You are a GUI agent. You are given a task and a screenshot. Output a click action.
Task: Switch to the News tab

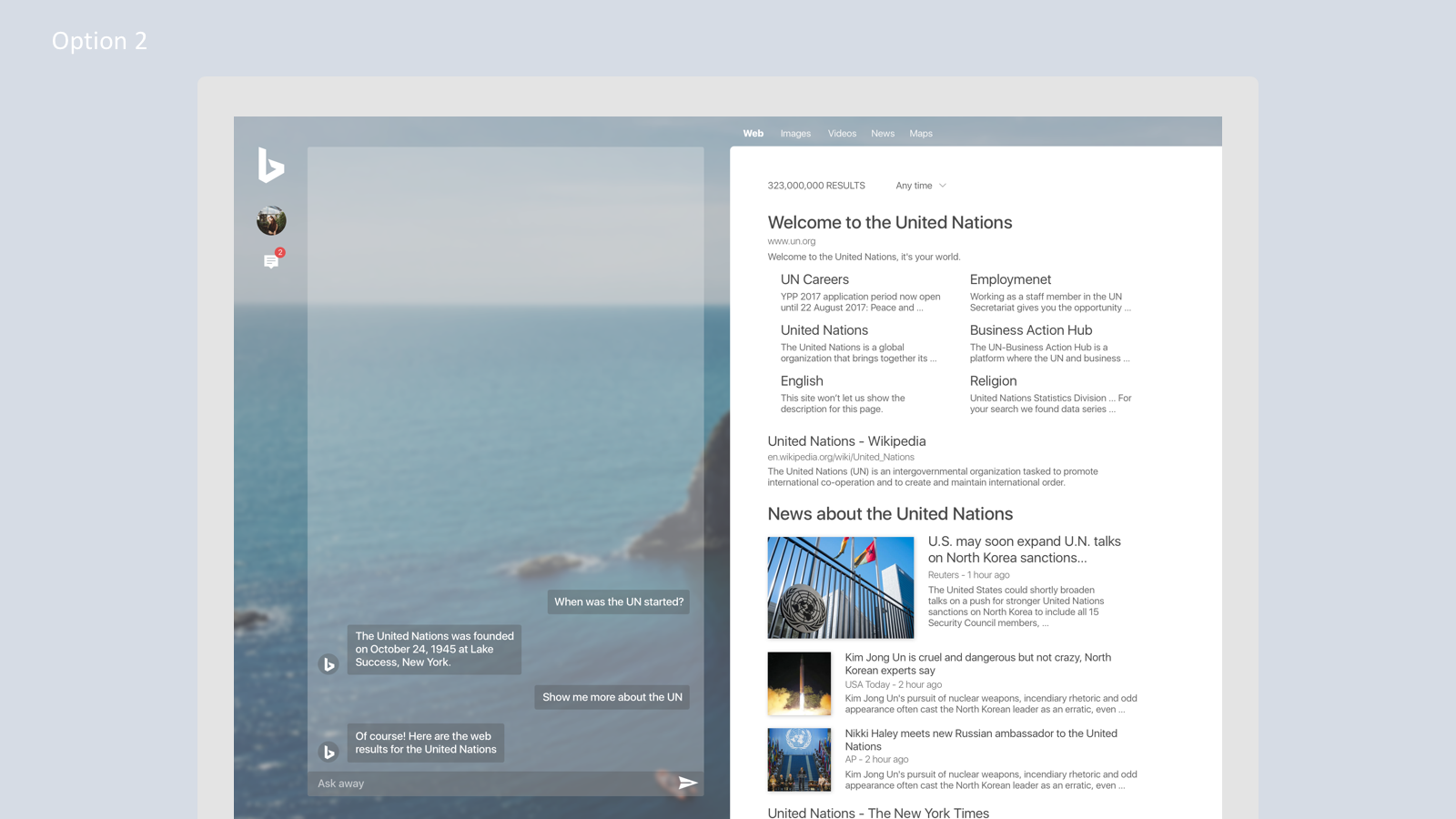(x=883, y=133)
